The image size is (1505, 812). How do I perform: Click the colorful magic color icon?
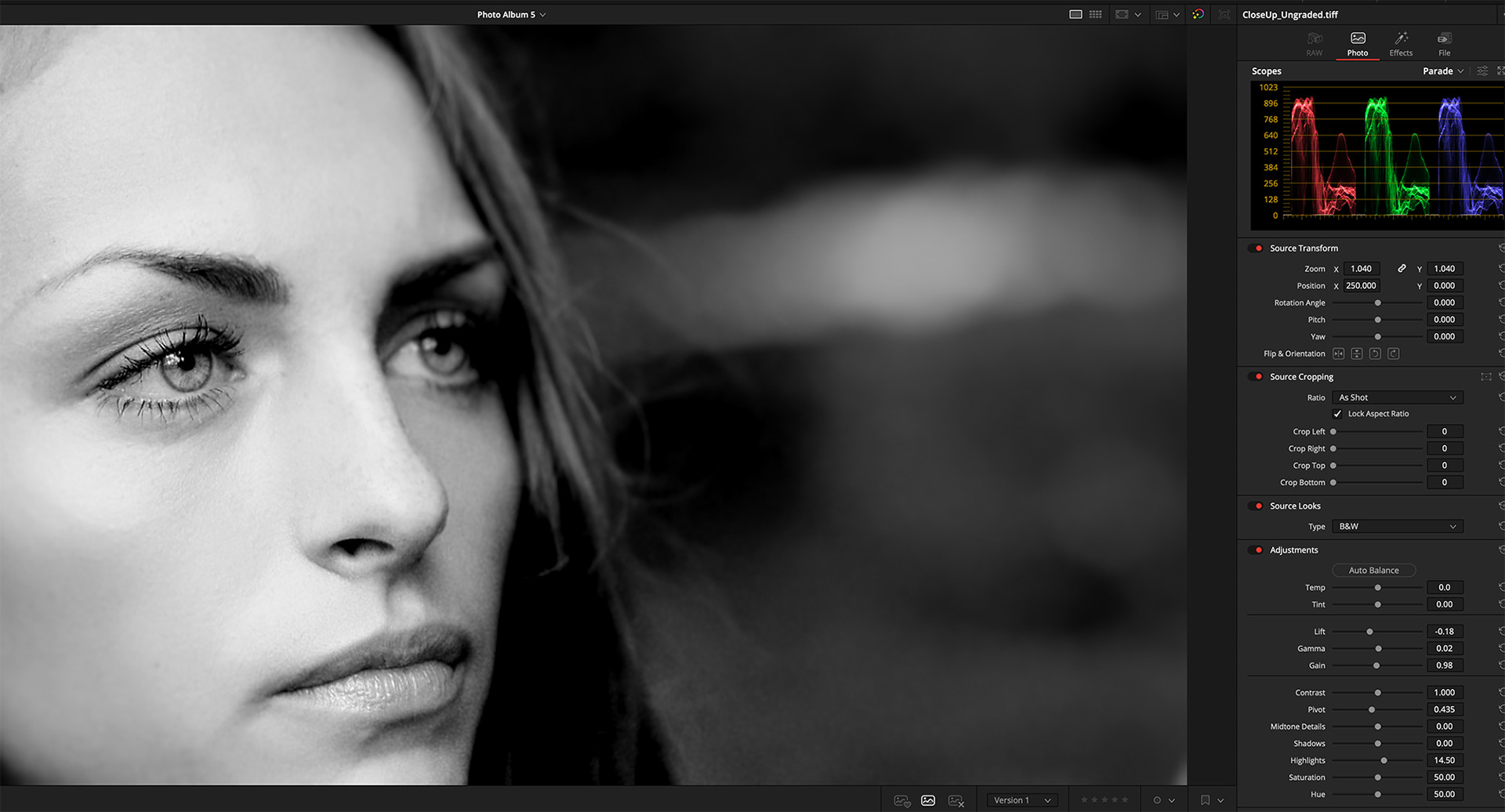pyautogui.click(x=1198, y=14)
